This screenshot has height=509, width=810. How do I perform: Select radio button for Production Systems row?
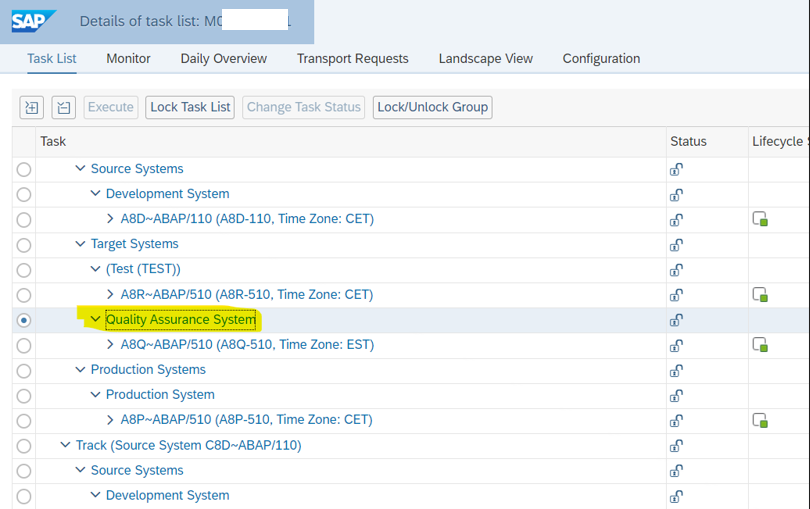click(24, 371)
